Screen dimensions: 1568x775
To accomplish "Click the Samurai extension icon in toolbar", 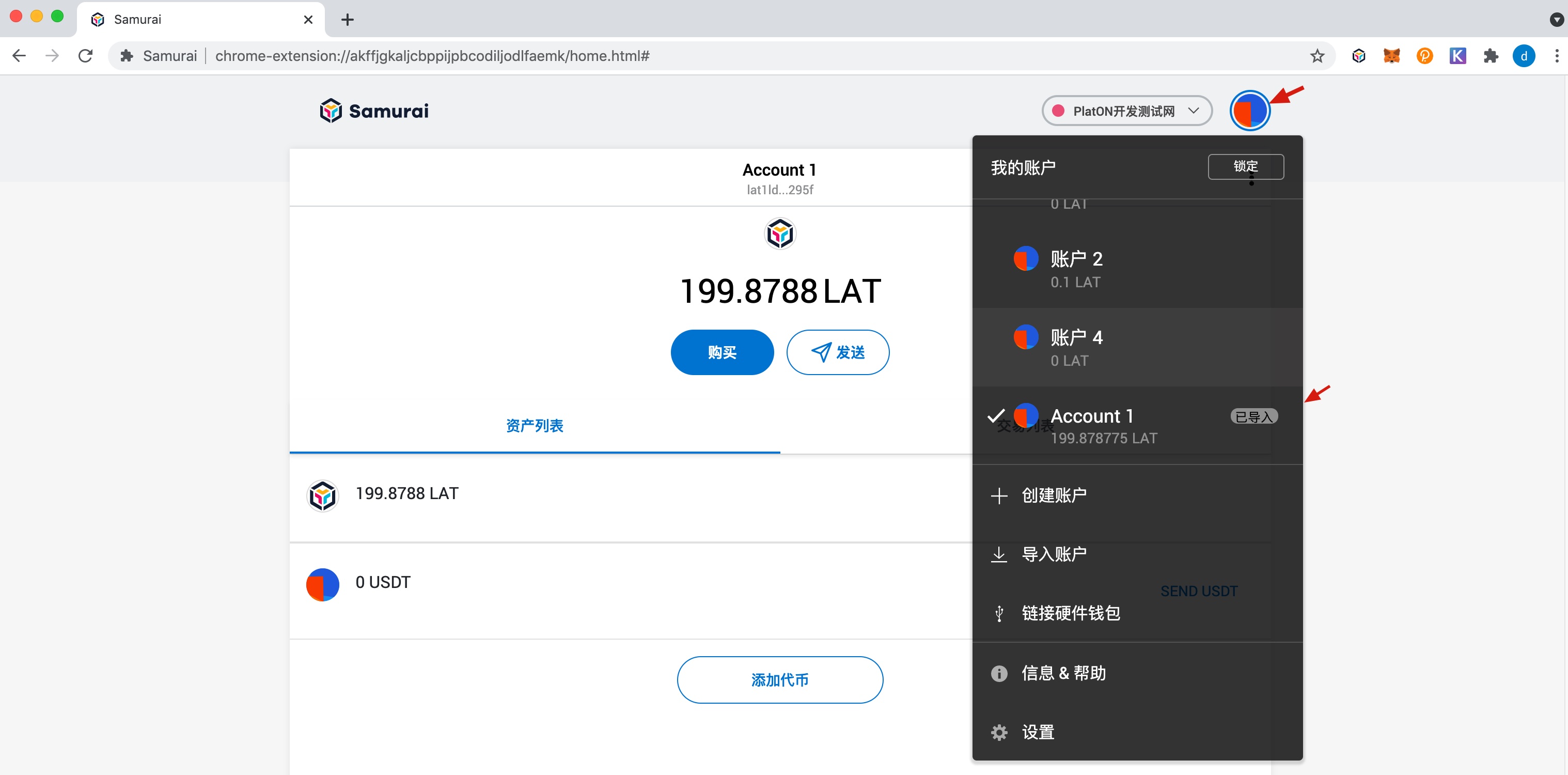I will tap(1359, 56).
